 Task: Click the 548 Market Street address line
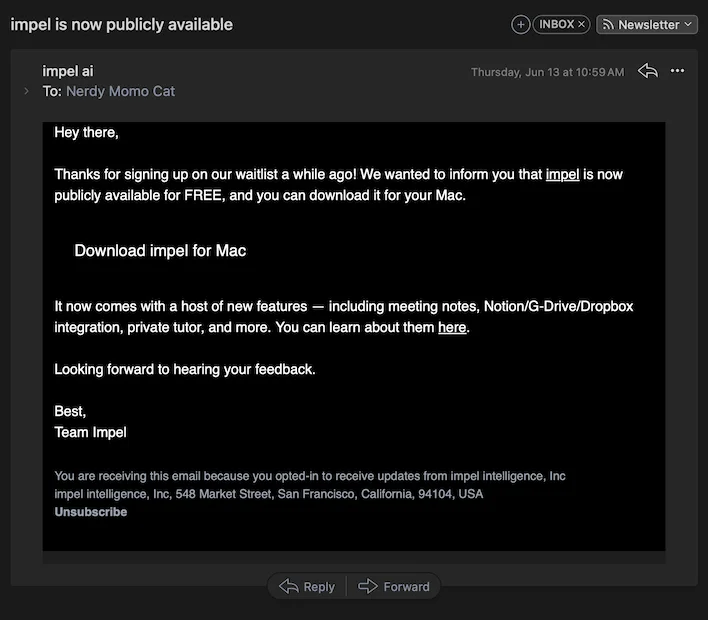coord(268,494)
